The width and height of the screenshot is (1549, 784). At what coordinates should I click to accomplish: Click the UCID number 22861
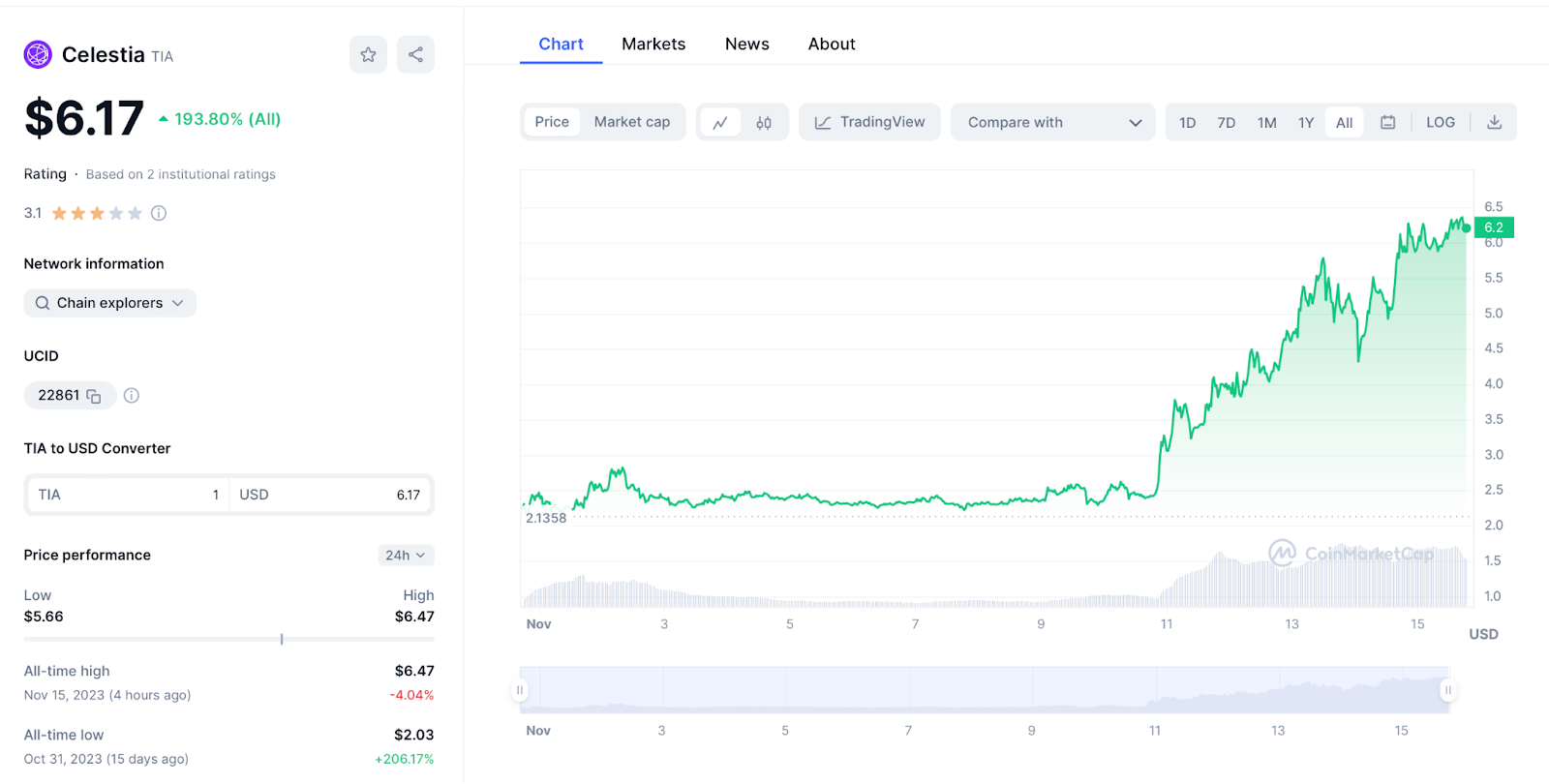pos(59,395)
